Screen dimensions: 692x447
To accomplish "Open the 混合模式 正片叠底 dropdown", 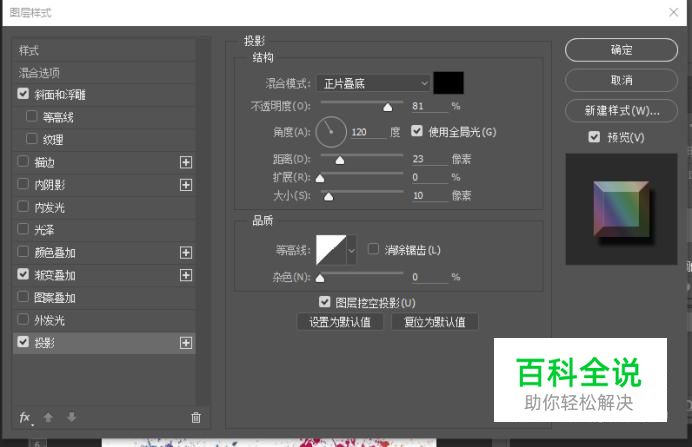I will pos(374,83).
